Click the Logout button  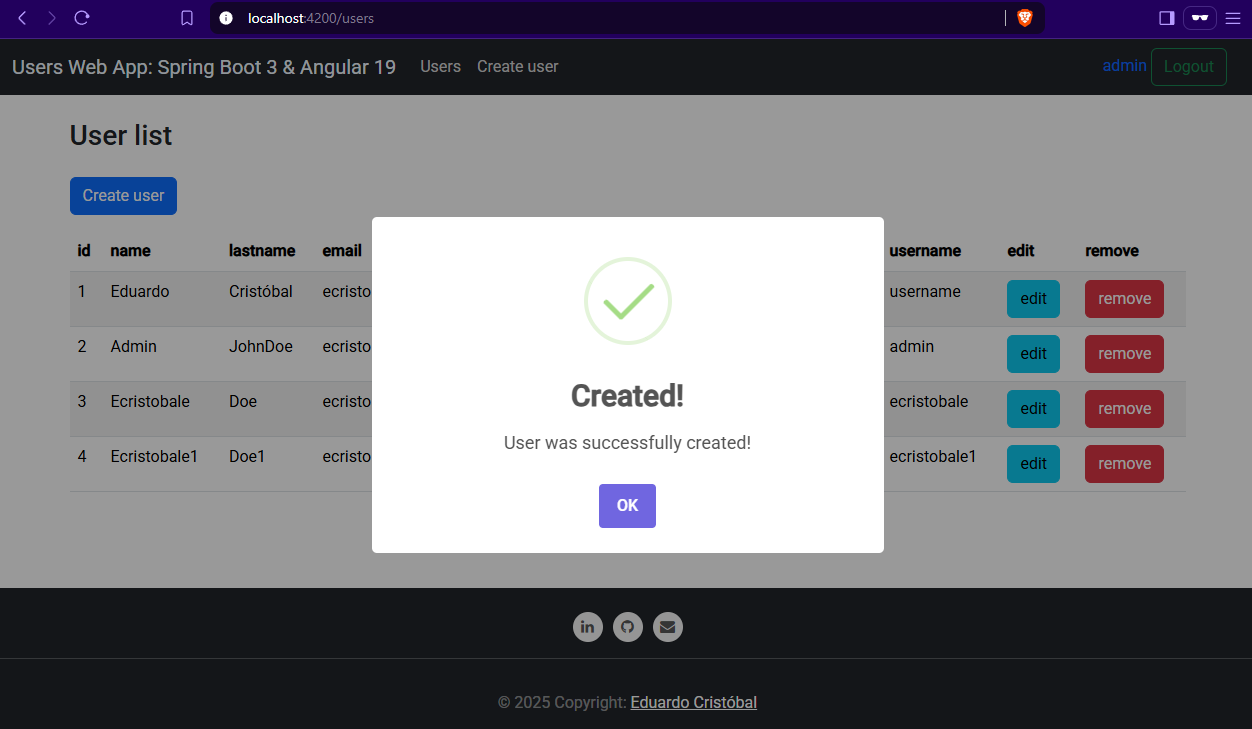[x=1188, y=67]
